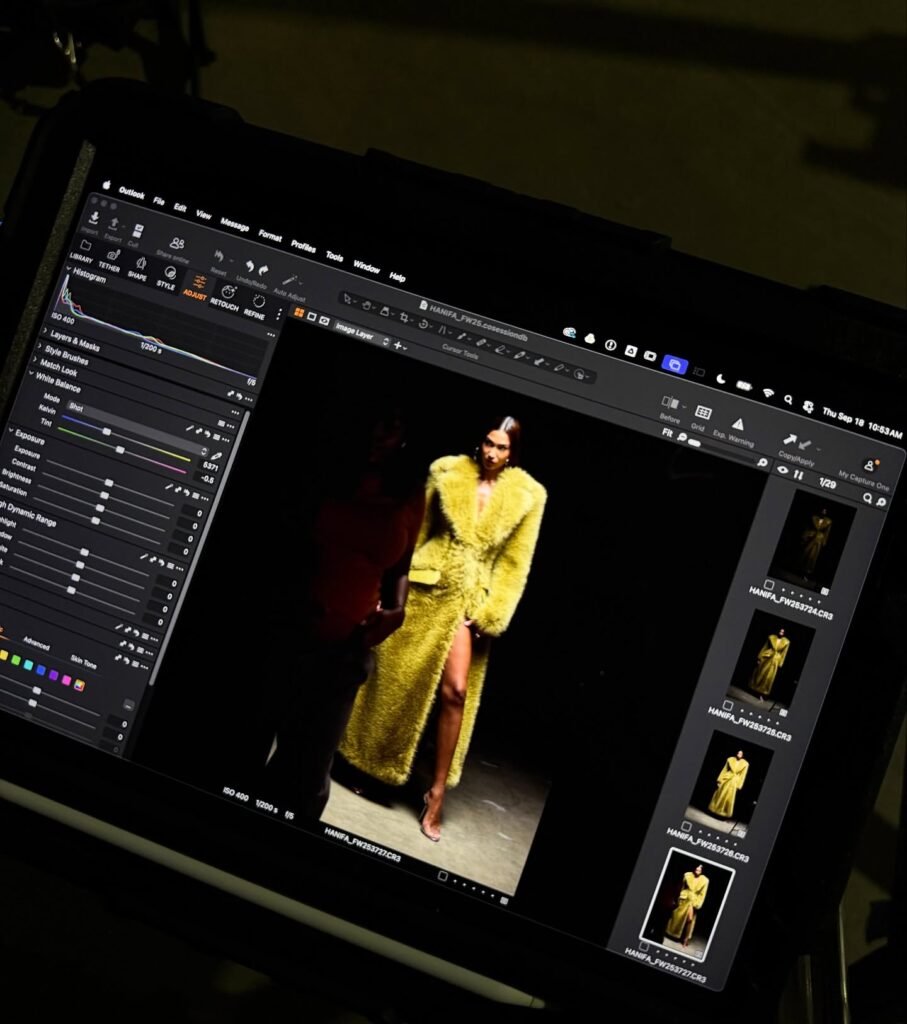
Task: Tick checkbox under the HANIFA_FW253724.CR3 thumbnail
Action: point(770,584)
